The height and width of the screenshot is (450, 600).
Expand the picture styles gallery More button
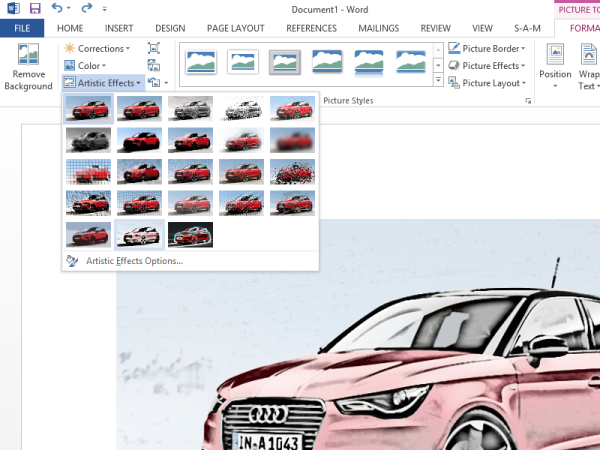point(438,80)
